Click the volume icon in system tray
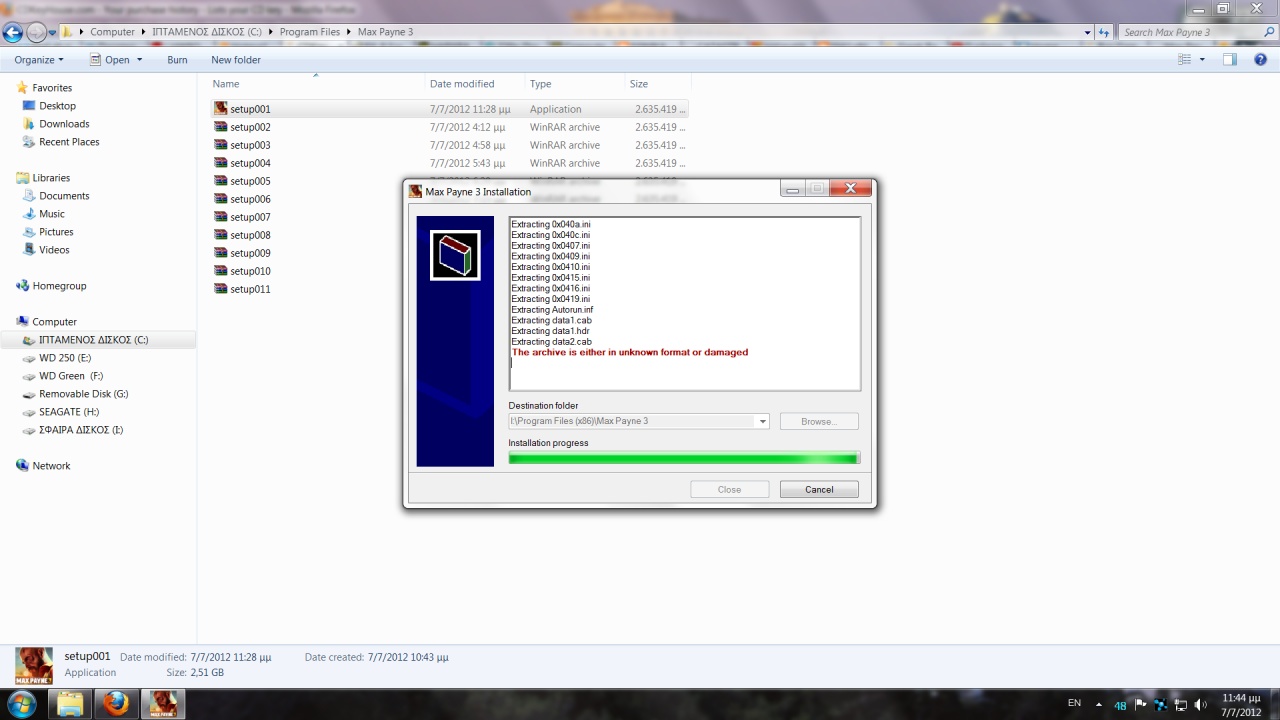1280x720 pixels. point(1199,705)
